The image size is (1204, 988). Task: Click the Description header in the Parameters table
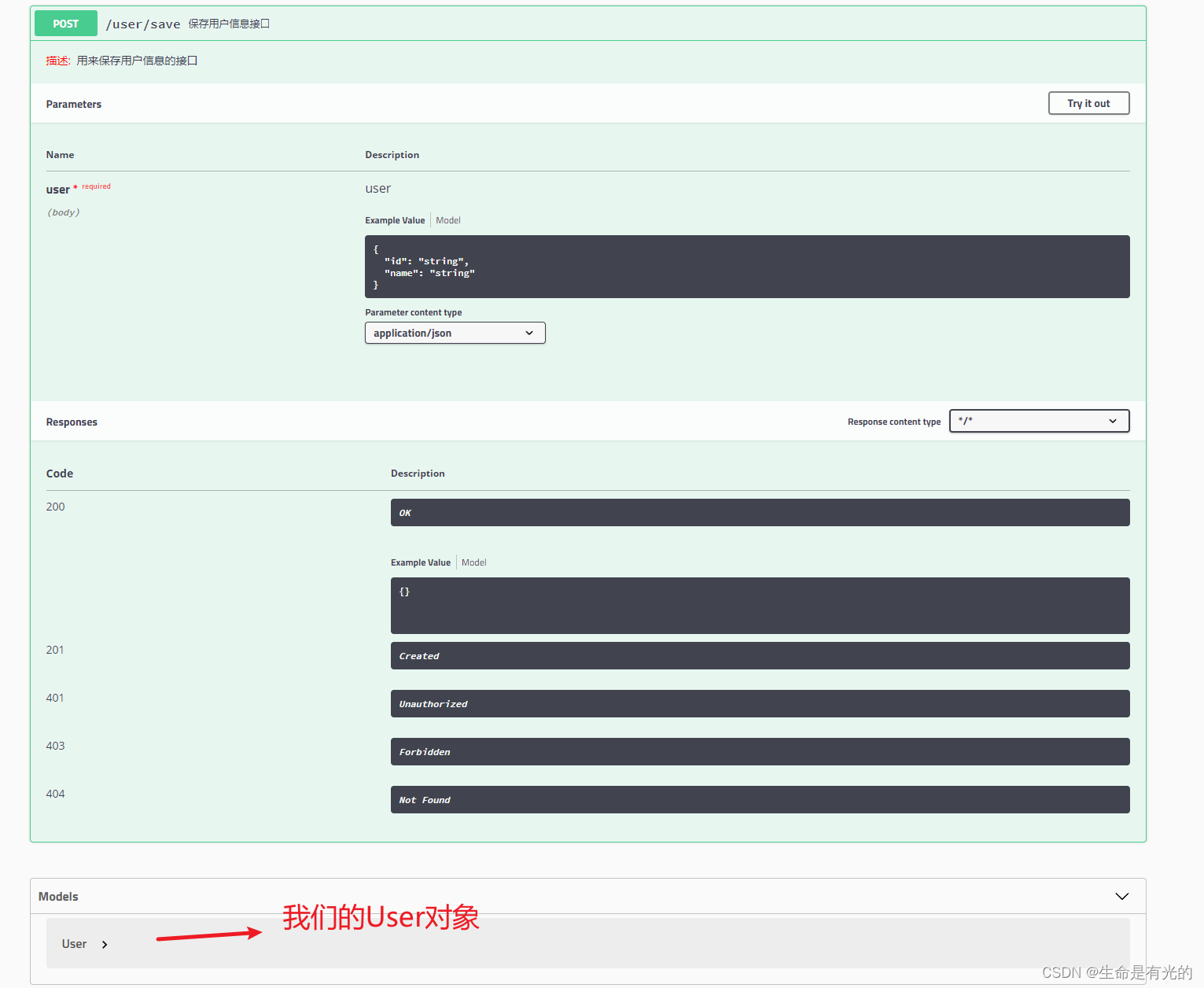(x=392, y=155)
